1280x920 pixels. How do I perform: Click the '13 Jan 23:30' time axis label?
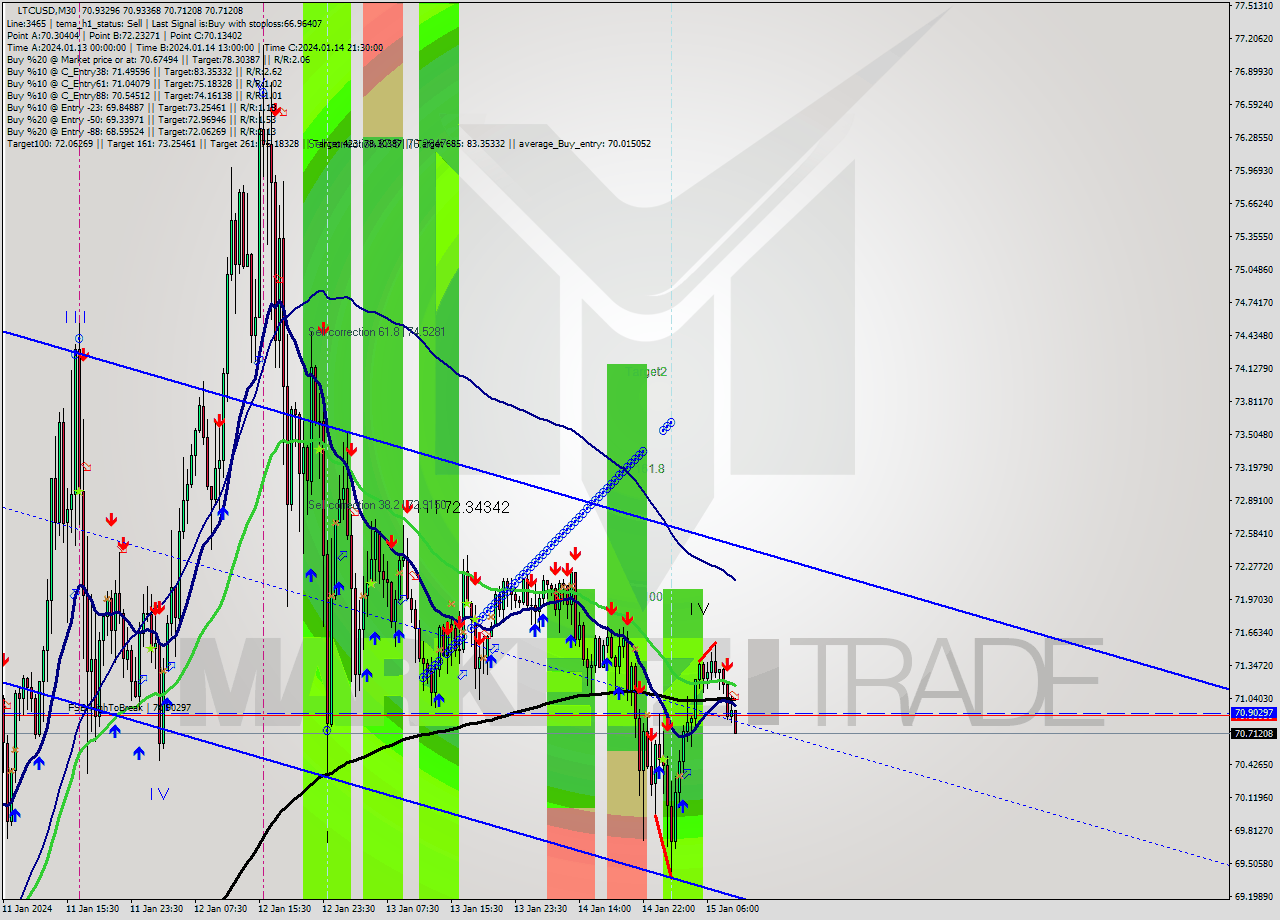[541, 910]
